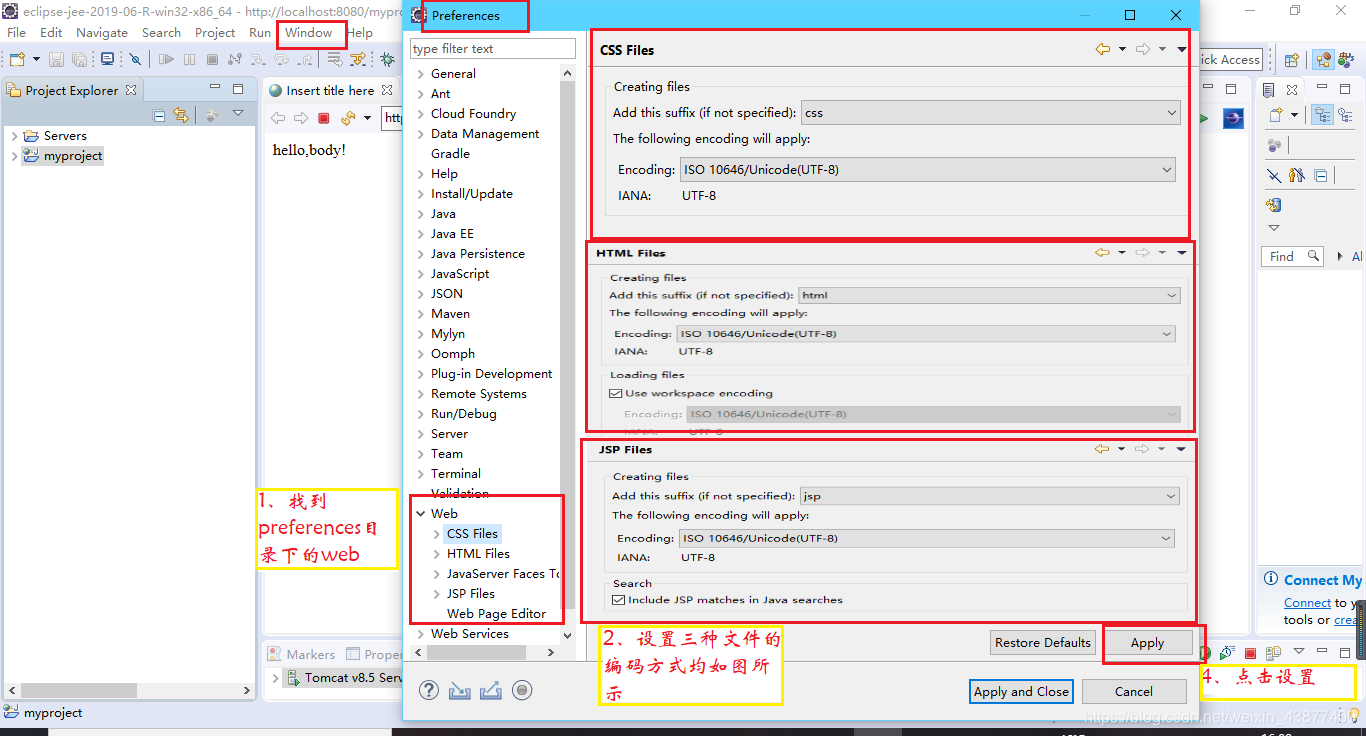Open the terminal monitor icon in toolbar

[107, 60]
